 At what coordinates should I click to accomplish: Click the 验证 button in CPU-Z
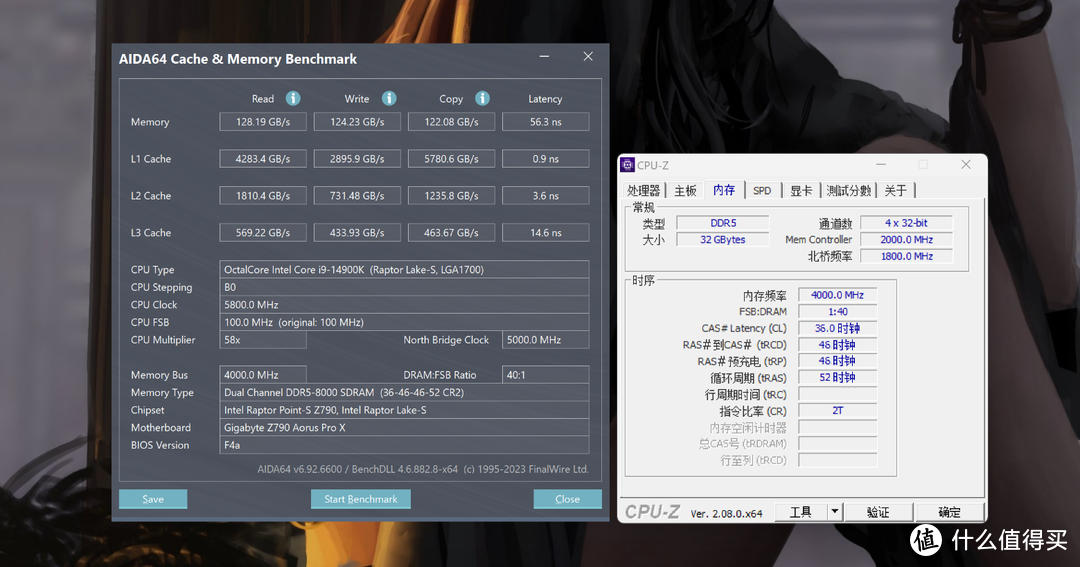tap(878, 512)
